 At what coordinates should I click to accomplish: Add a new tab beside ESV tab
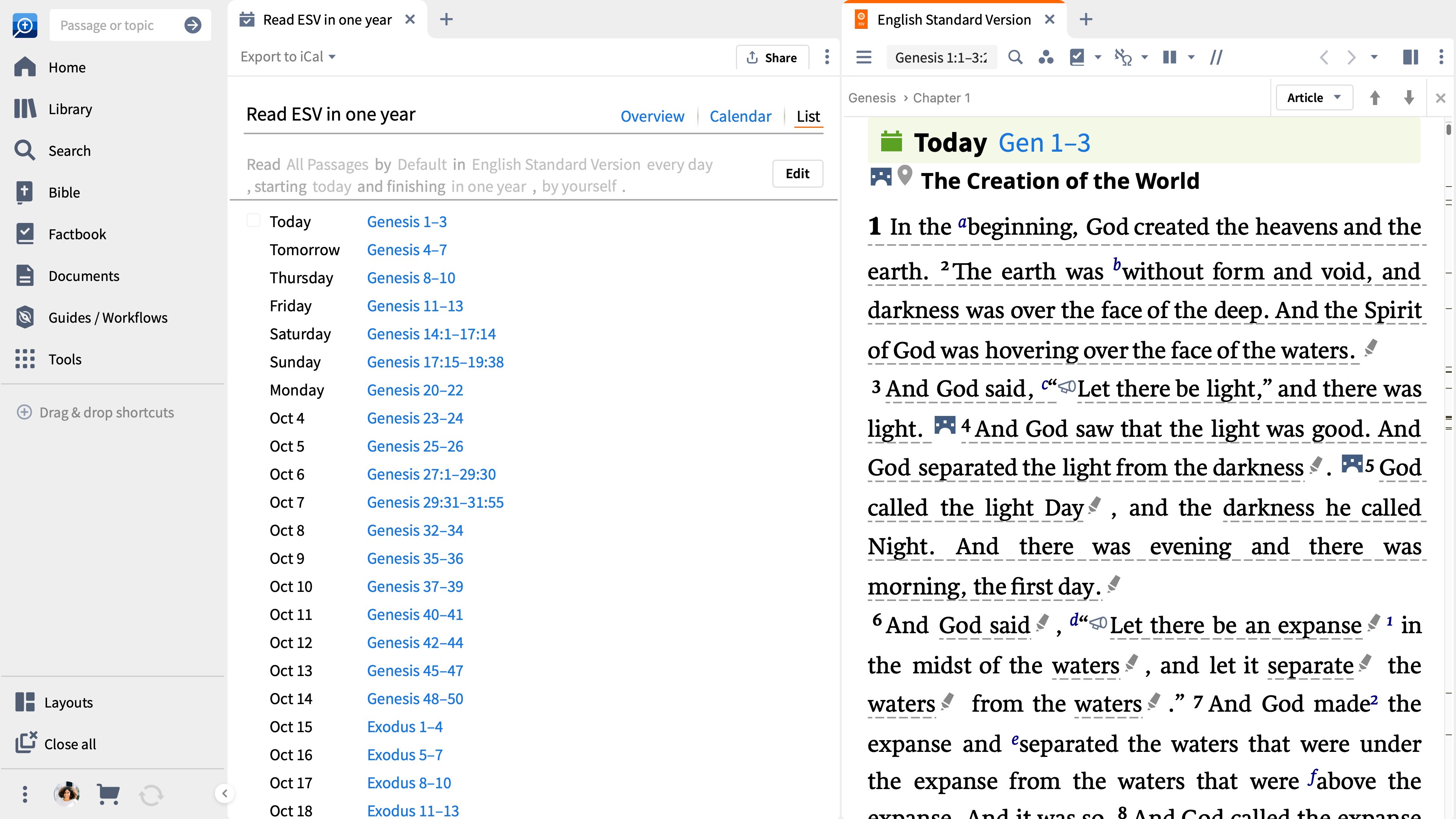tap(1086, 19)
